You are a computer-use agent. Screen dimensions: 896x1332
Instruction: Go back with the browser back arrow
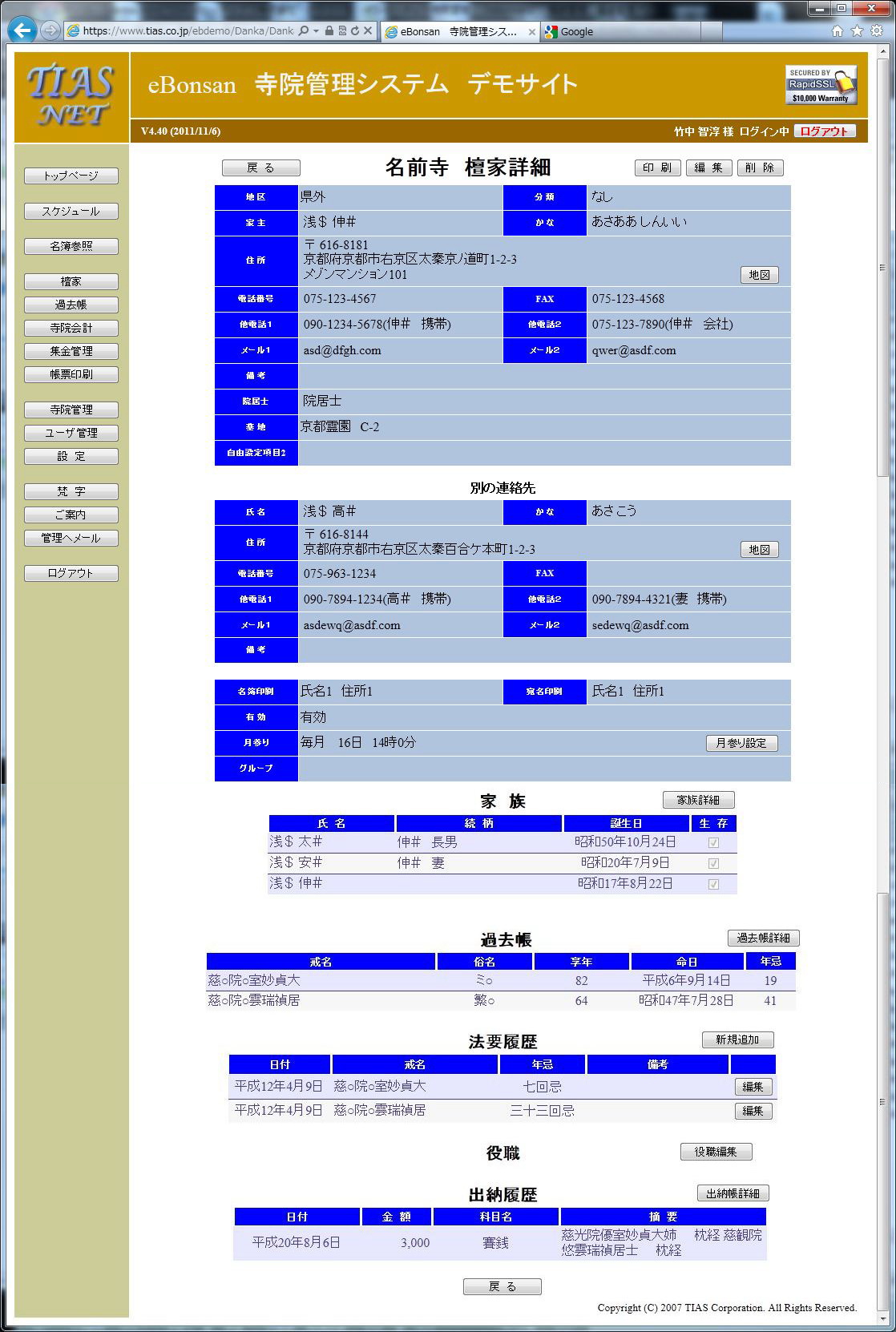point(22,31)
